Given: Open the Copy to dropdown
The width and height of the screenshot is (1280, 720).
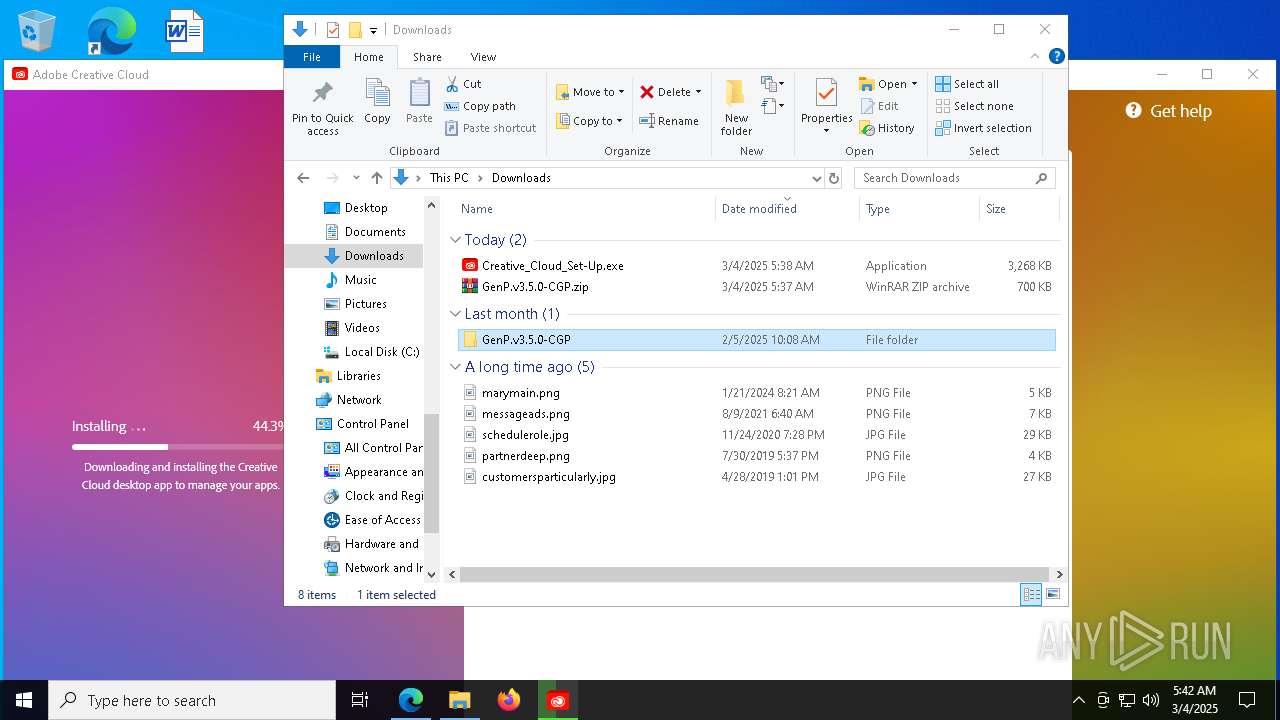Looking at the screenshot, I should click(589, 121).
